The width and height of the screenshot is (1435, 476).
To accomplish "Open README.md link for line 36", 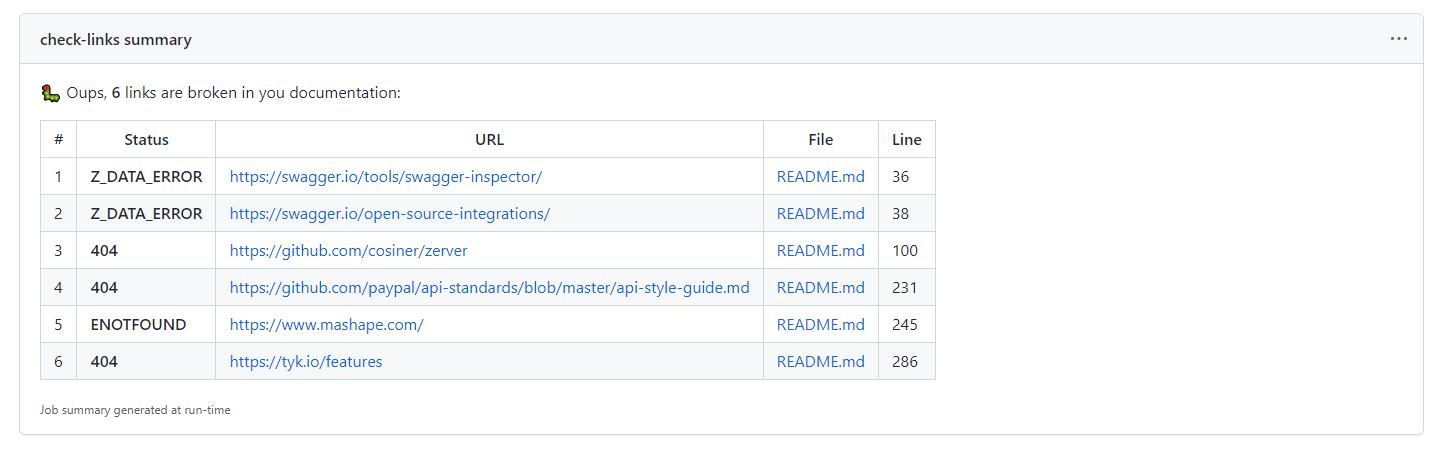I will coord(821,177).
